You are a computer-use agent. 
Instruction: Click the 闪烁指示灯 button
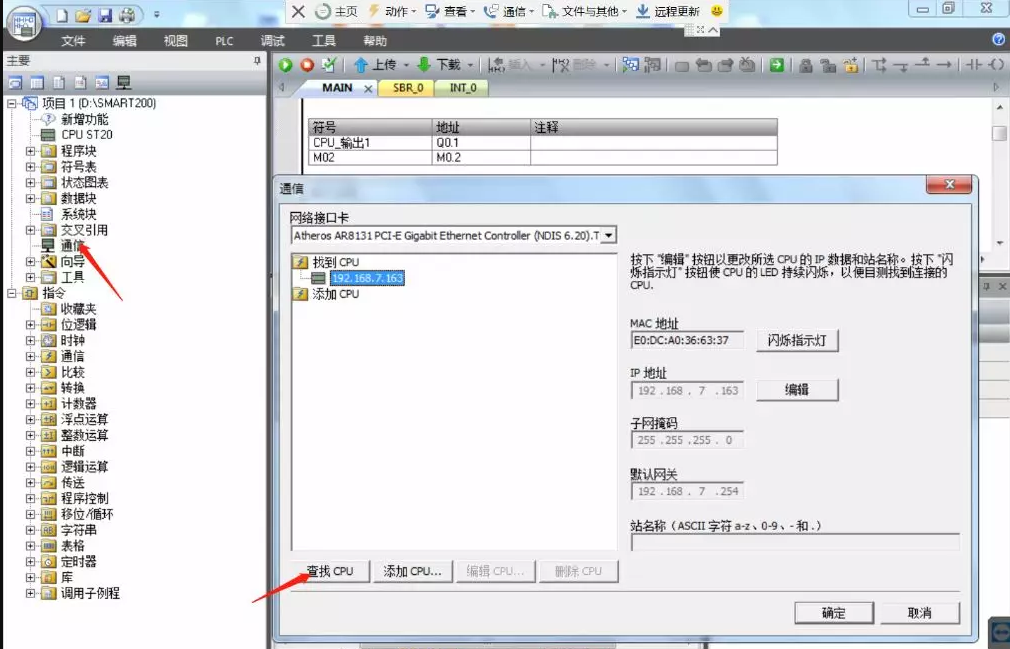pyautogui.click(x=797, y=340)
